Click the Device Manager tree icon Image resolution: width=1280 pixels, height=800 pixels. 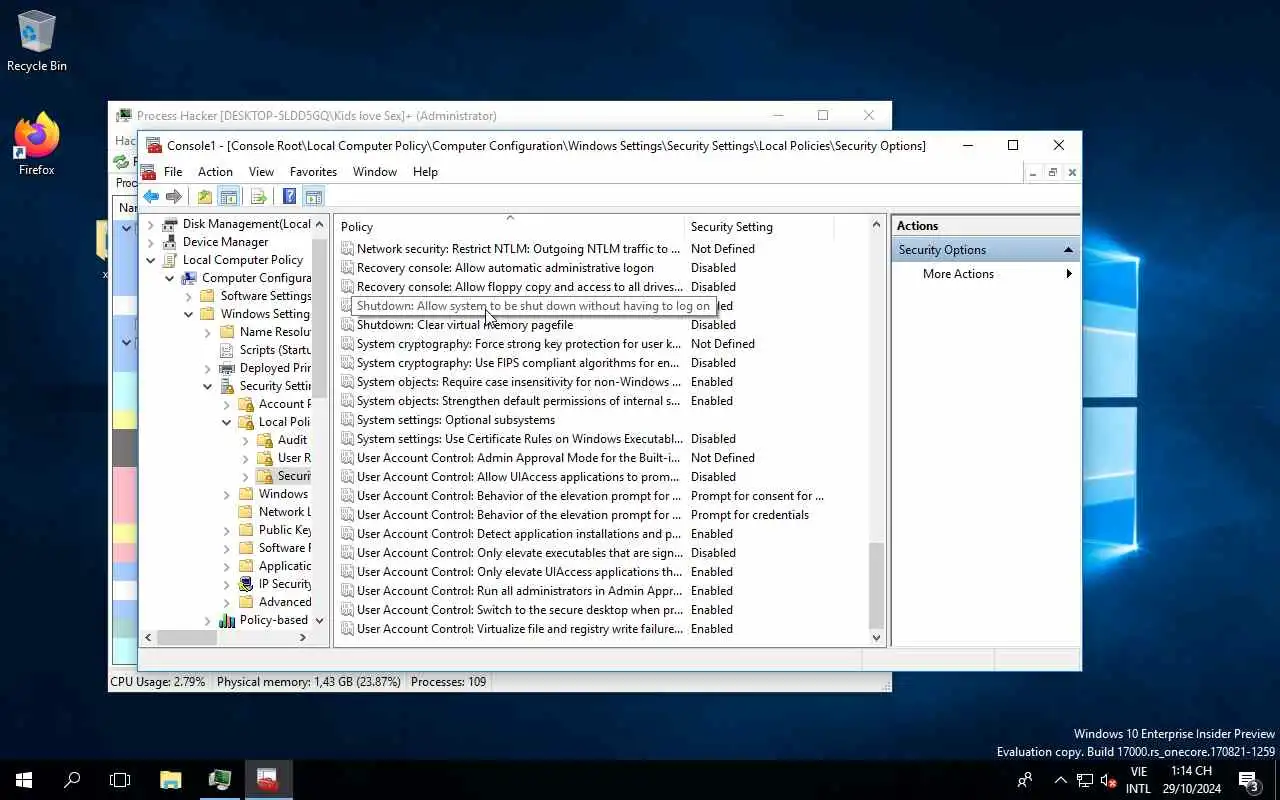click(x=170, y=242)
